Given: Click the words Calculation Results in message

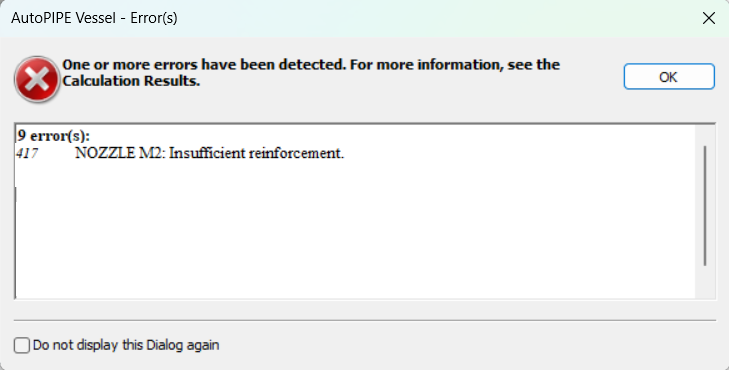Looking at the screenshot, I should pyautogui.click(x=131, y=81).
